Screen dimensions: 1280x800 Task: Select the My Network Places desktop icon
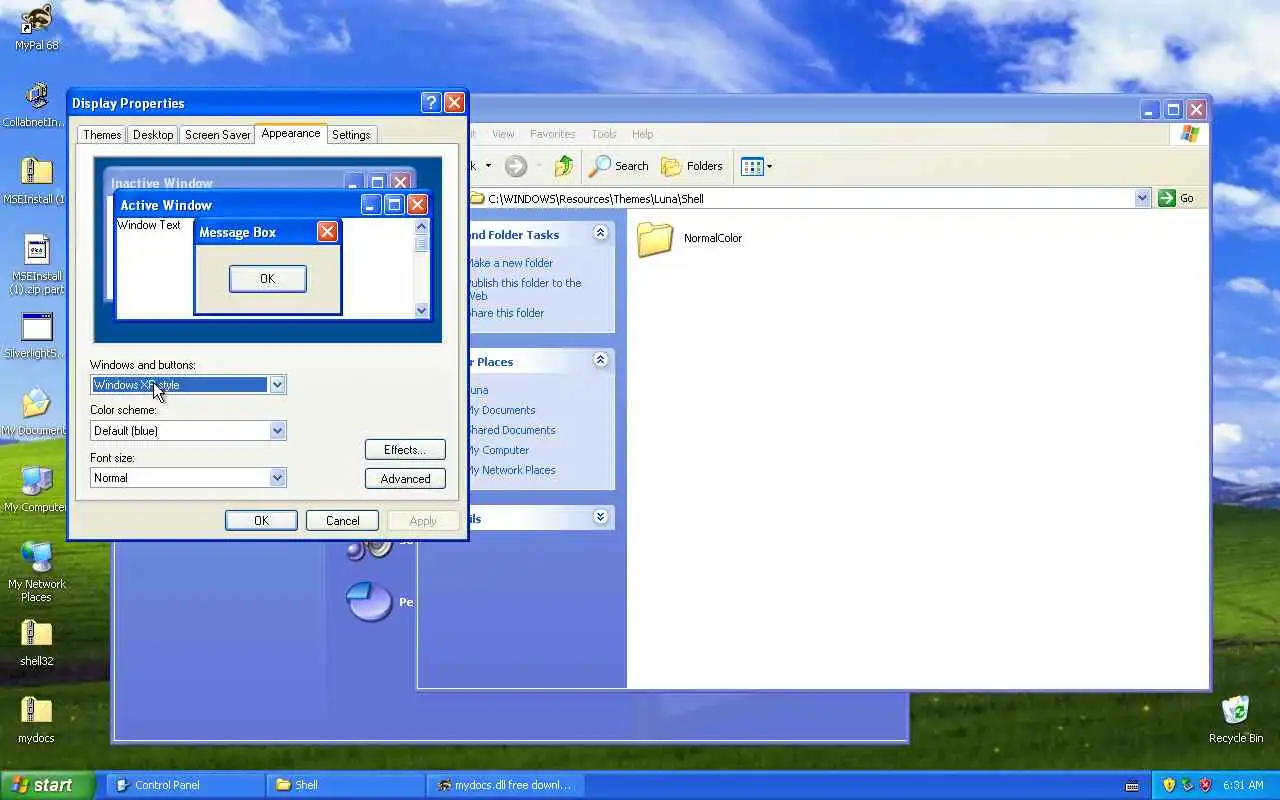(x=36, y=572)
